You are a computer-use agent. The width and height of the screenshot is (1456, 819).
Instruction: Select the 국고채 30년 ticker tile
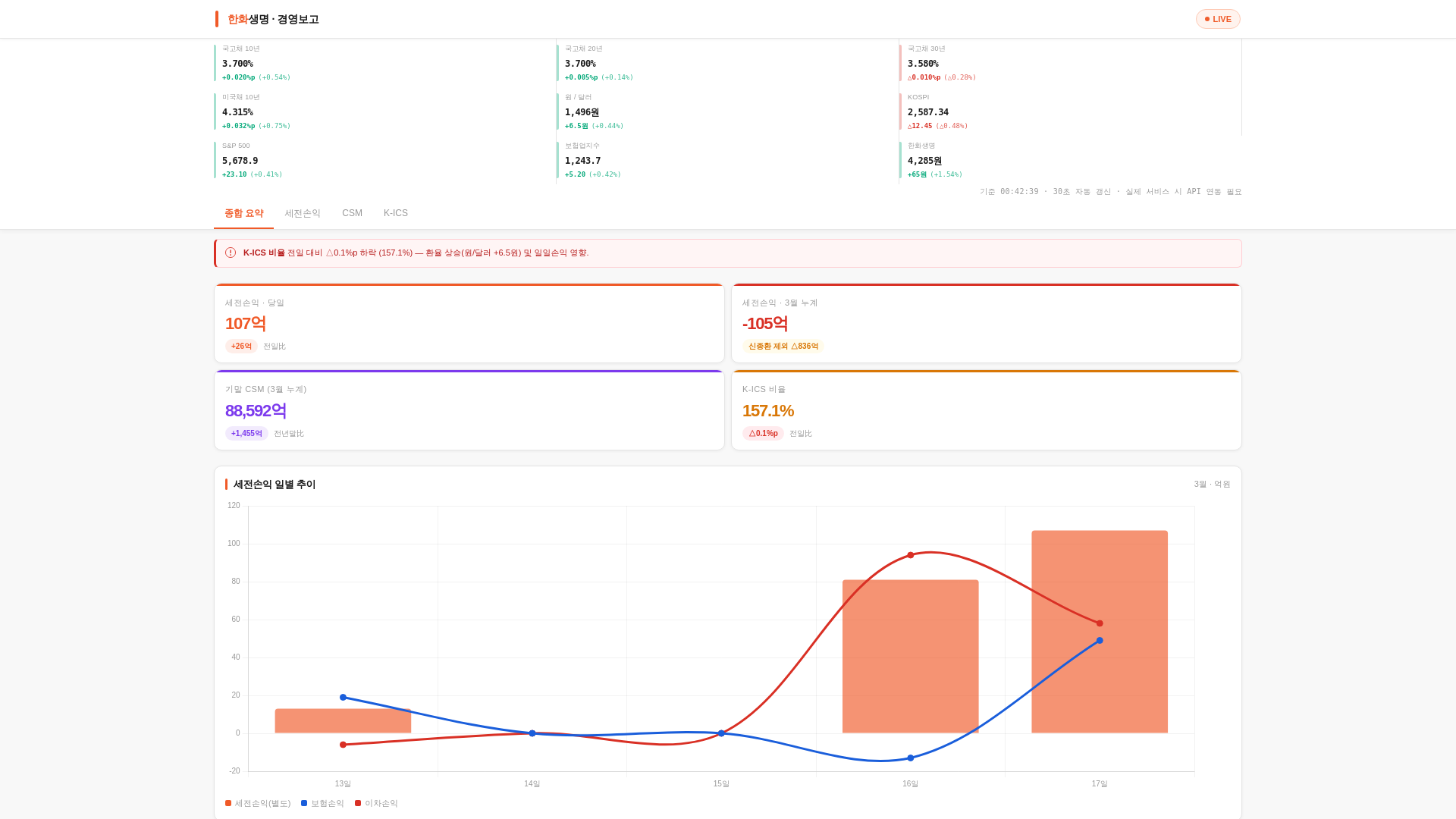[x=1070, y=63]
